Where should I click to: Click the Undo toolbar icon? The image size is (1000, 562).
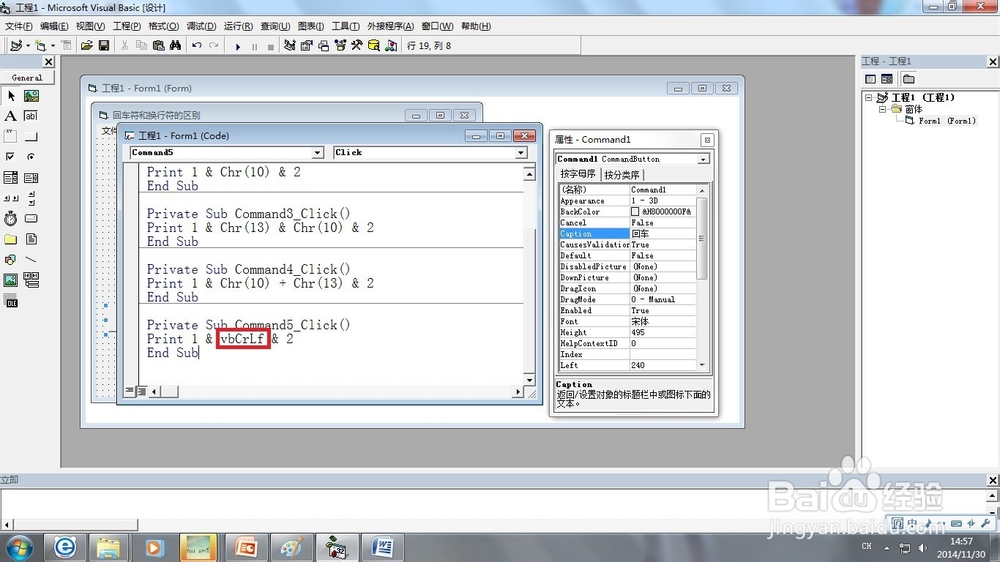197,45
